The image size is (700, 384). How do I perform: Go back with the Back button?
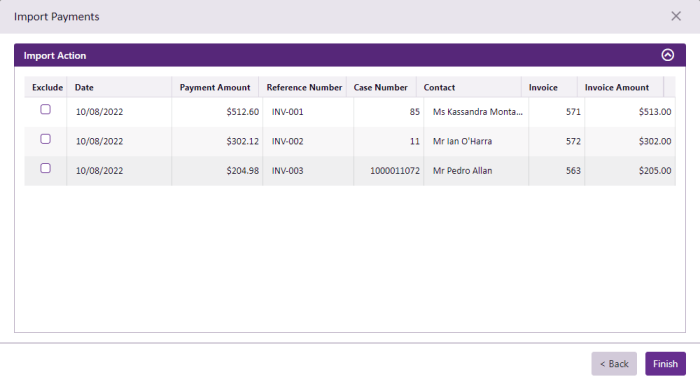[614, 363]
